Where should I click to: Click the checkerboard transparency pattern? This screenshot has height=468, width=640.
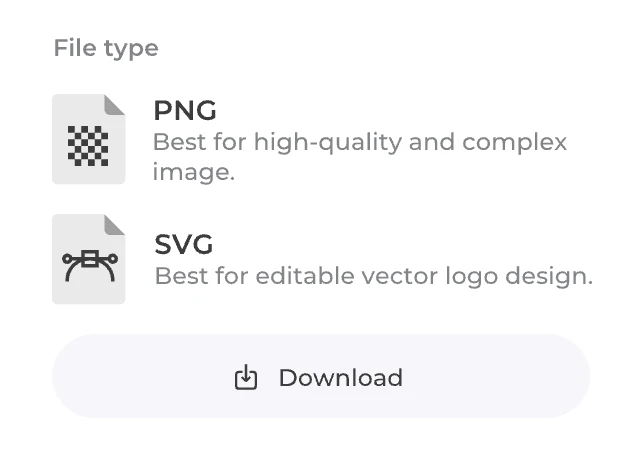[88, 146]
